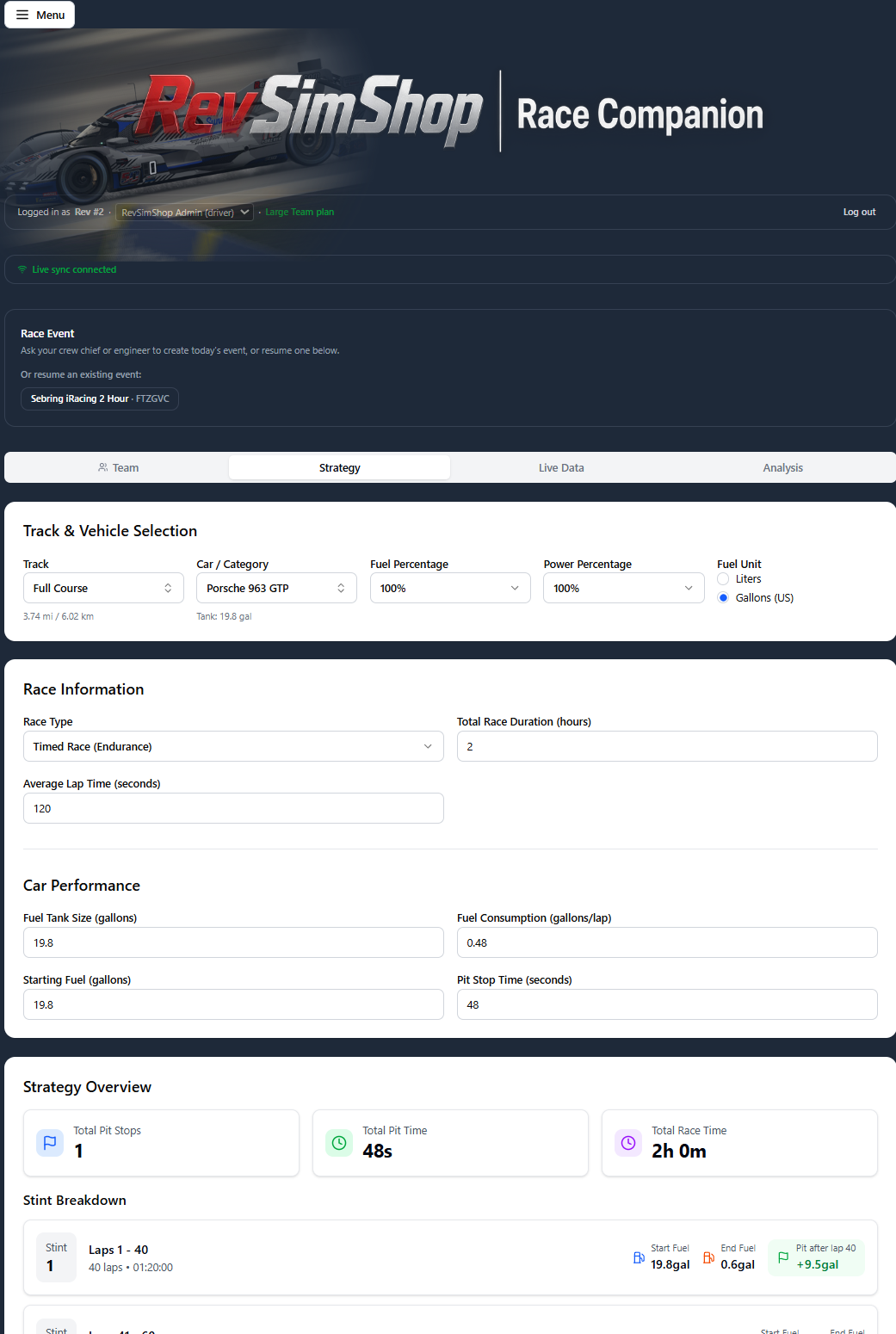Click the Average Lap Time field
The height and width of the screenshot is (1334, 896).
tap(233, 808)
